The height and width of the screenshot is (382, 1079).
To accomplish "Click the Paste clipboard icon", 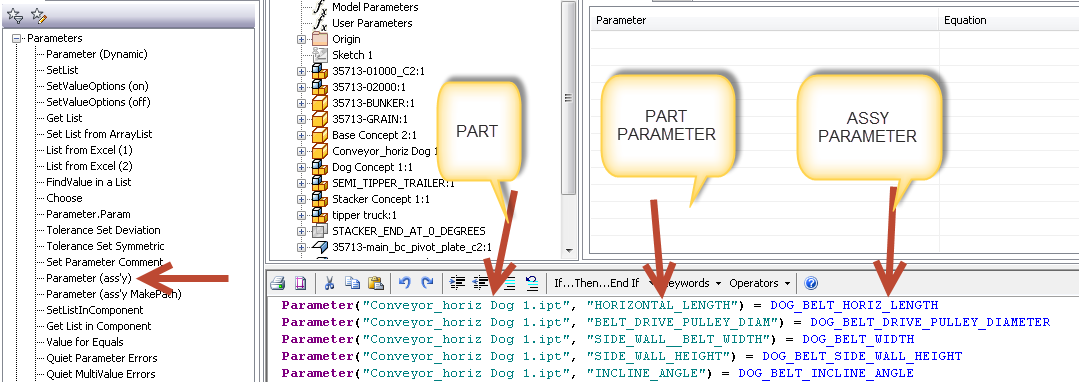I will point(375,283).
